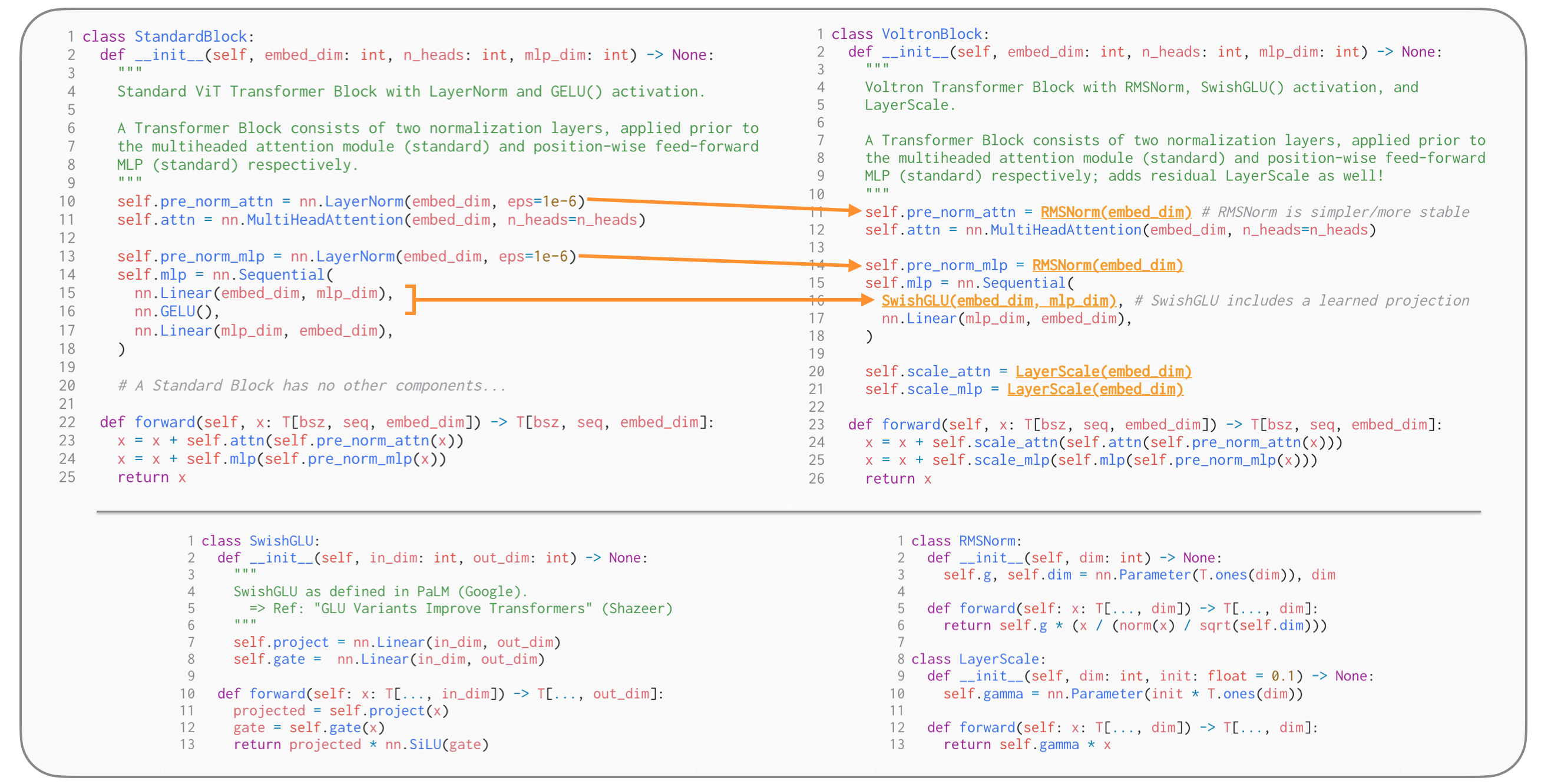Click the SwishGLU class definition name
1541x784 pixels.
pyautogui.click(x=281, y=541)
